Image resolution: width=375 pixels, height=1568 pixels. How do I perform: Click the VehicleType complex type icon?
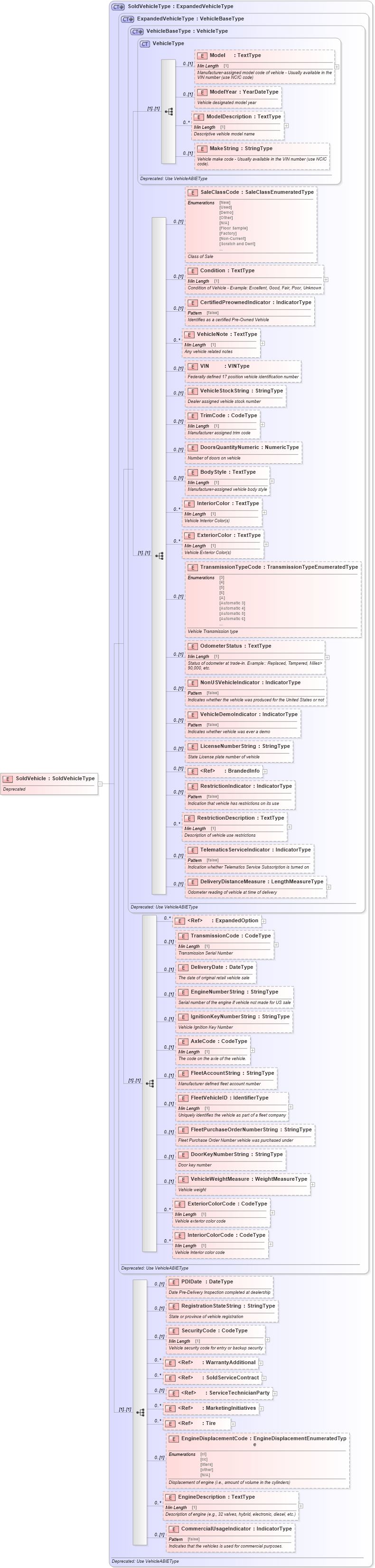[x=145, y=44]
